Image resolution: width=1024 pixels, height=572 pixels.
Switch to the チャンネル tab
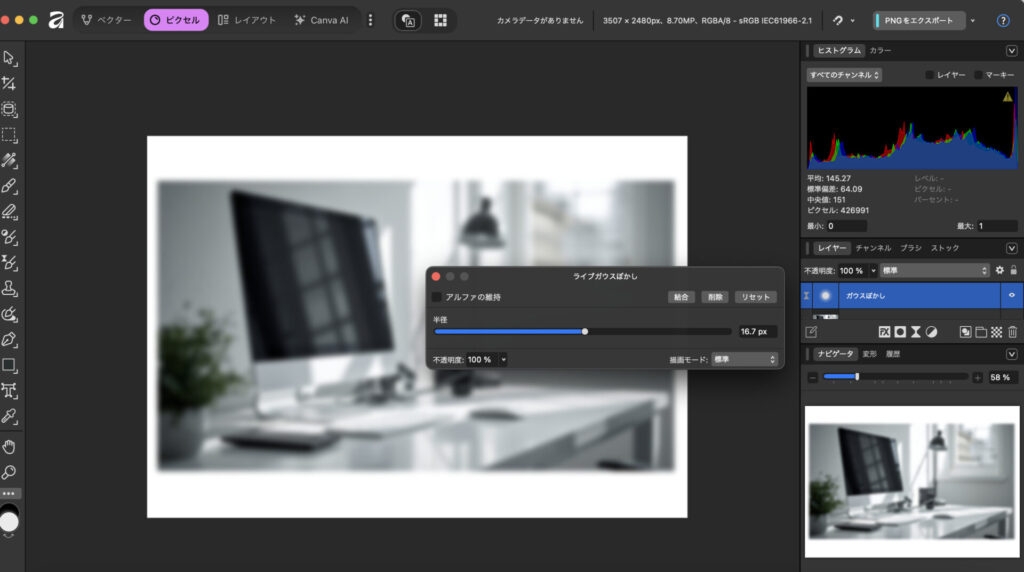(873, 247)
